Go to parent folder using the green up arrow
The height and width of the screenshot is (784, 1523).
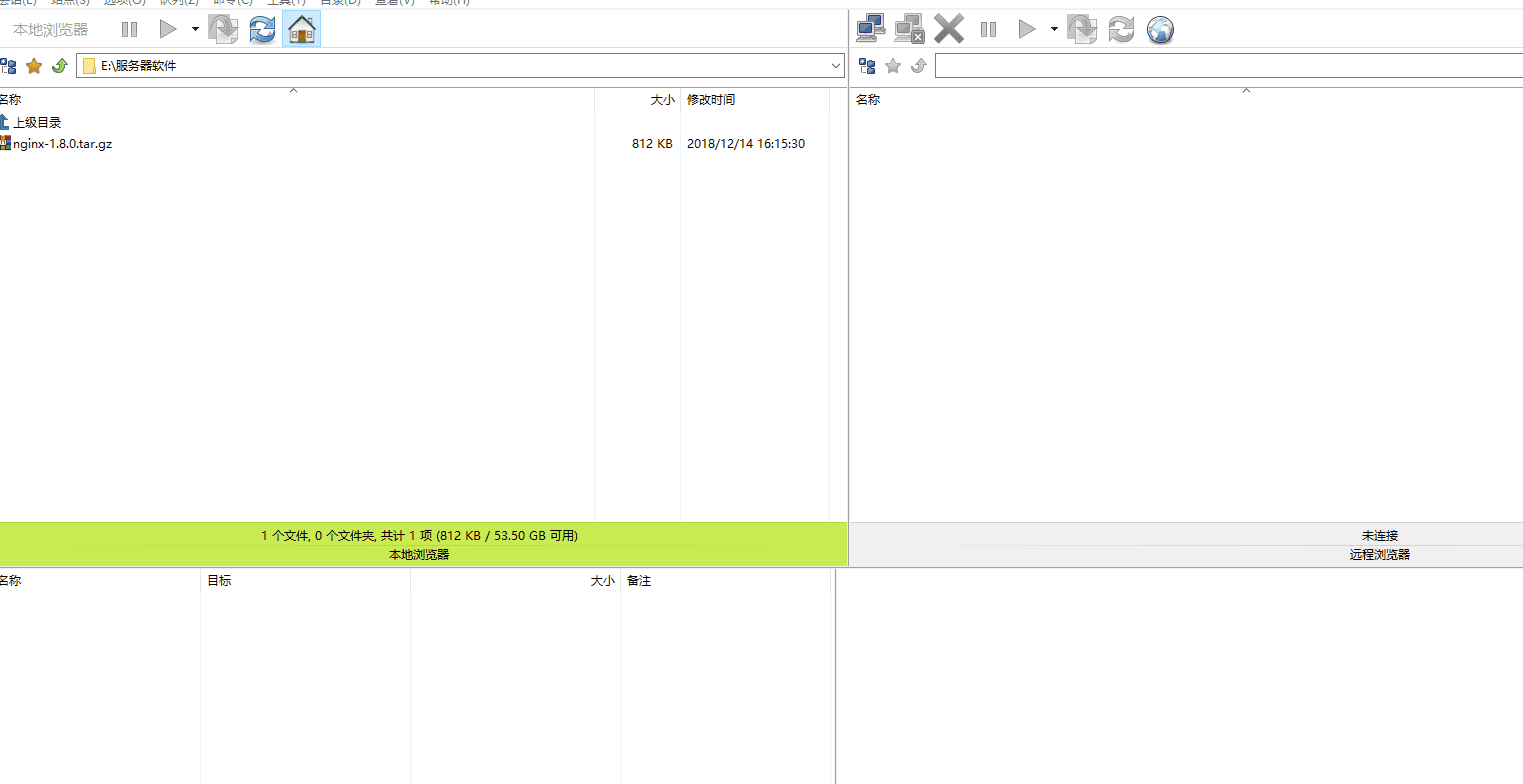click(60, 65)
